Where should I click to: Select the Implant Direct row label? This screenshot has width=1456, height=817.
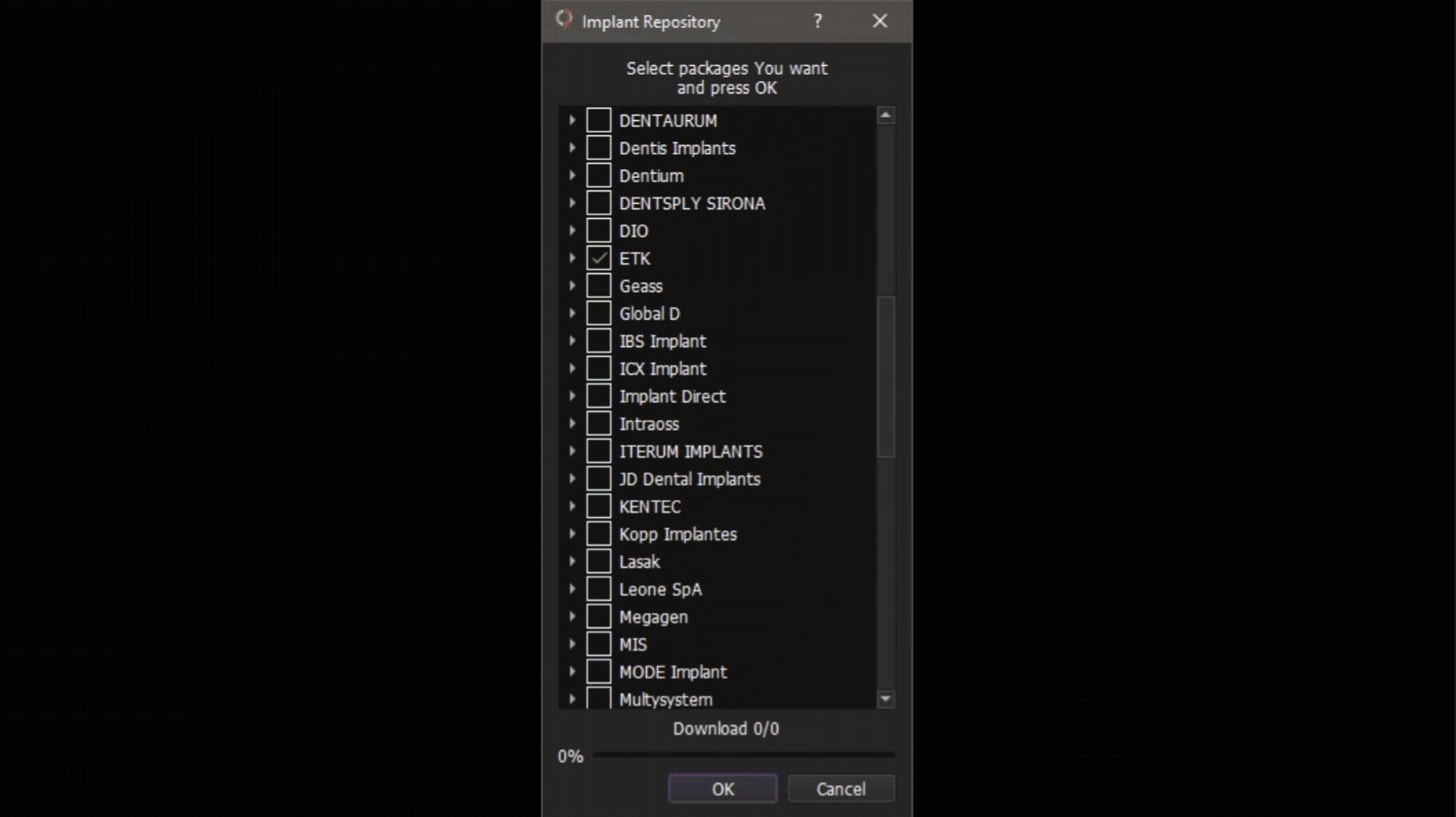pos(672,396)
